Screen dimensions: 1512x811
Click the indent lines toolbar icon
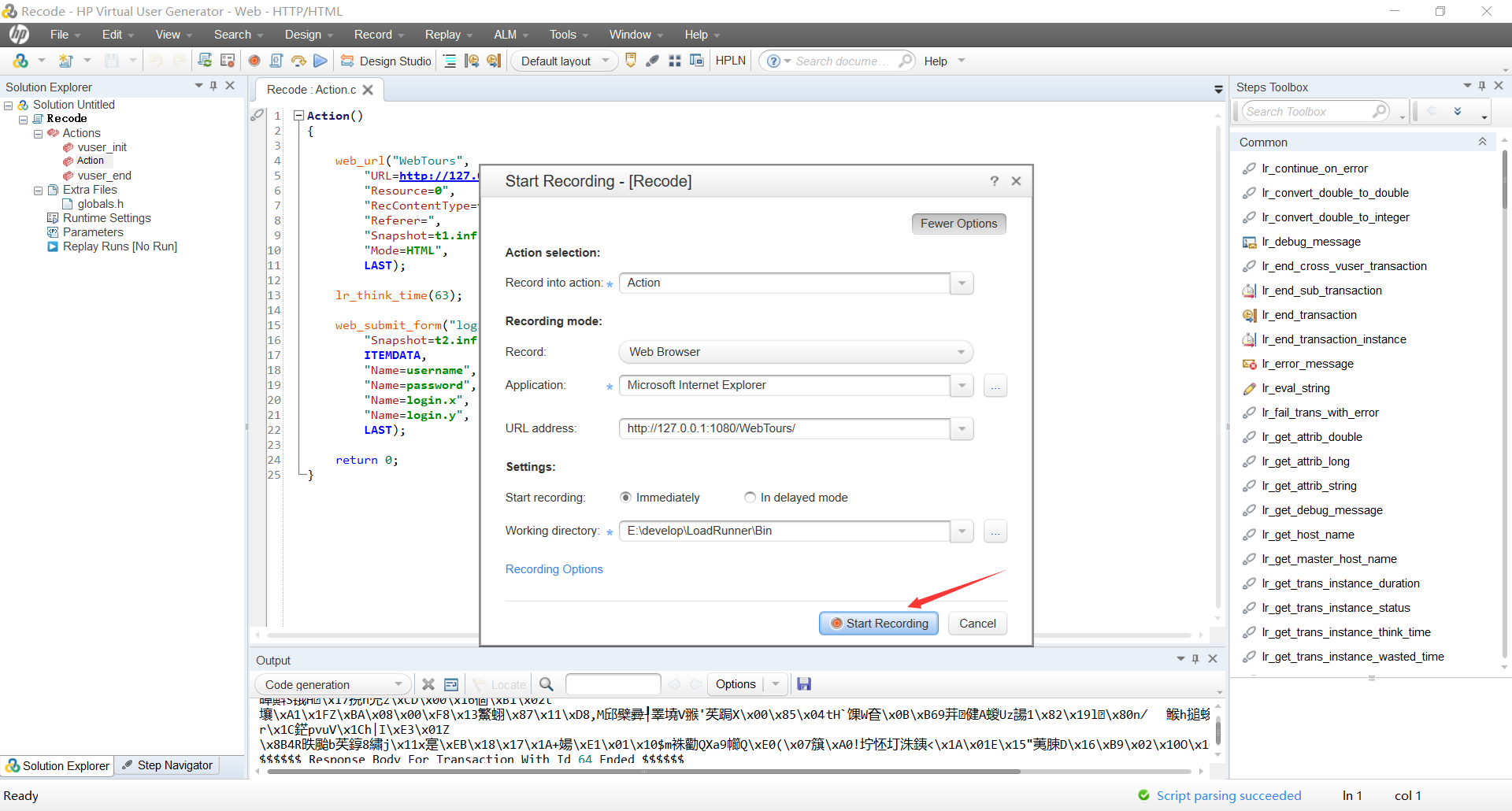click(x=450, y=61)
